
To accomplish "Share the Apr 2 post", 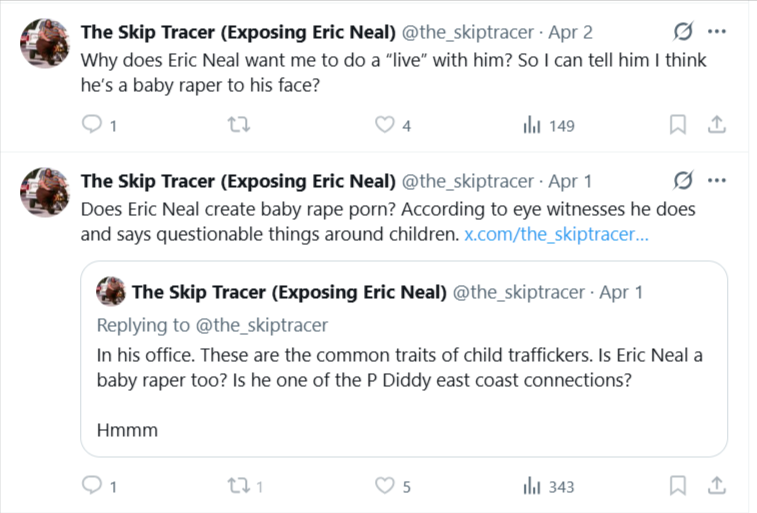I will click(x=716, y=125).
